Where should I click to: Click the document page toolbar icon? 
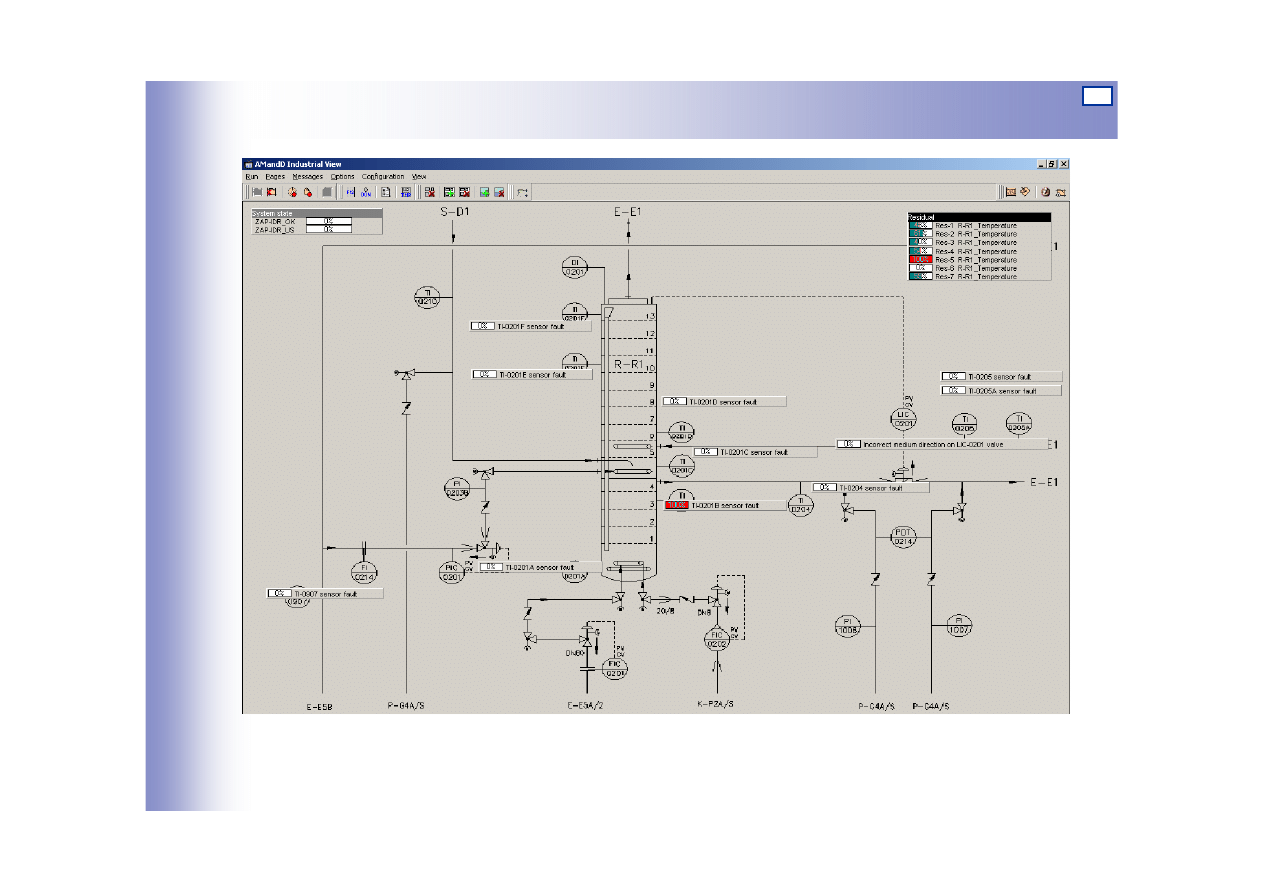pyautogui.click(x=385, y=192)
